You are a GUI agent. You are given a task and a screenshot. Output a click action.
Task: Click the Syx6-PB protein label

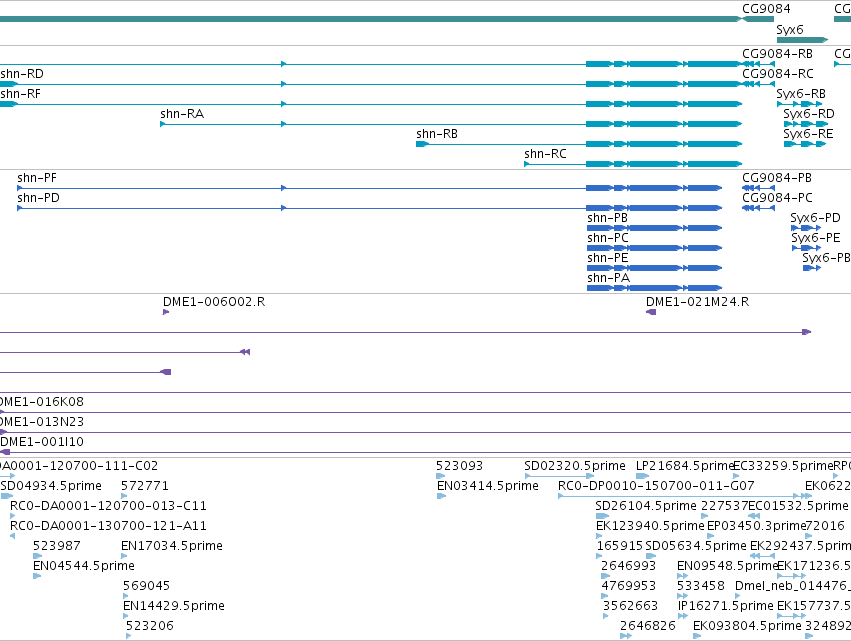point(826,258)
